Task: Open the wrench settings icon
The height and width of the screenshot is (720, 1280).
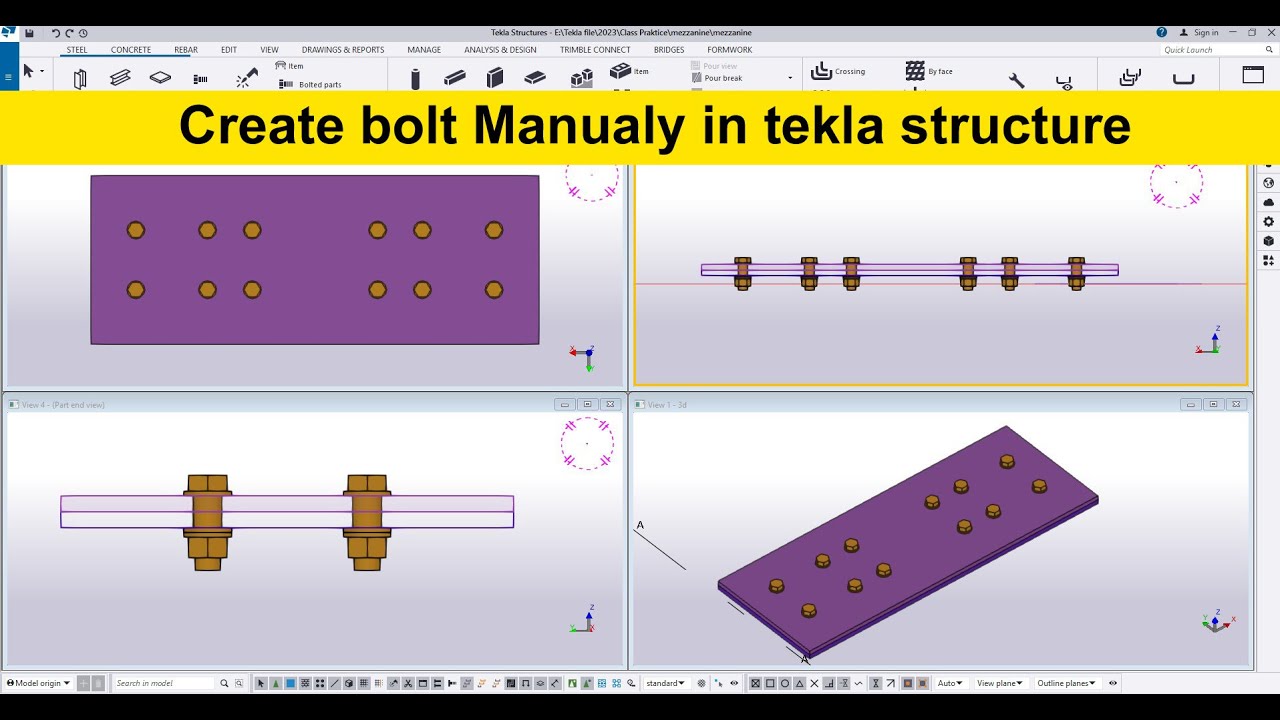Action: [1016, 81]
